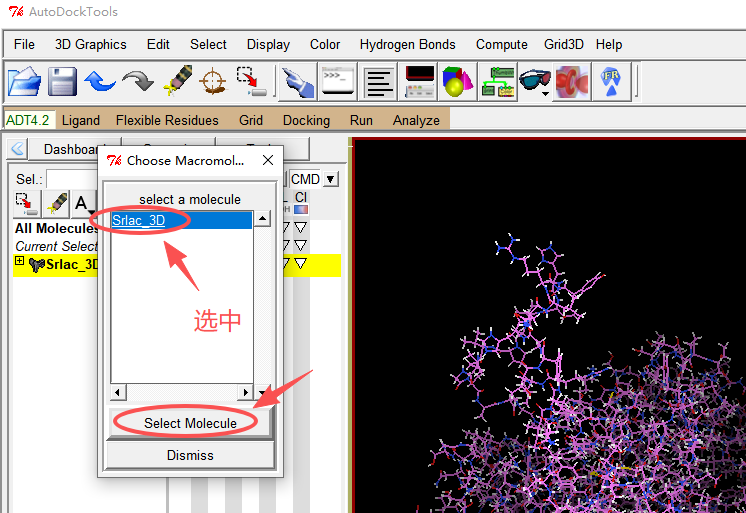Click the crosshair target icon in toolbar

click(212, 81)
